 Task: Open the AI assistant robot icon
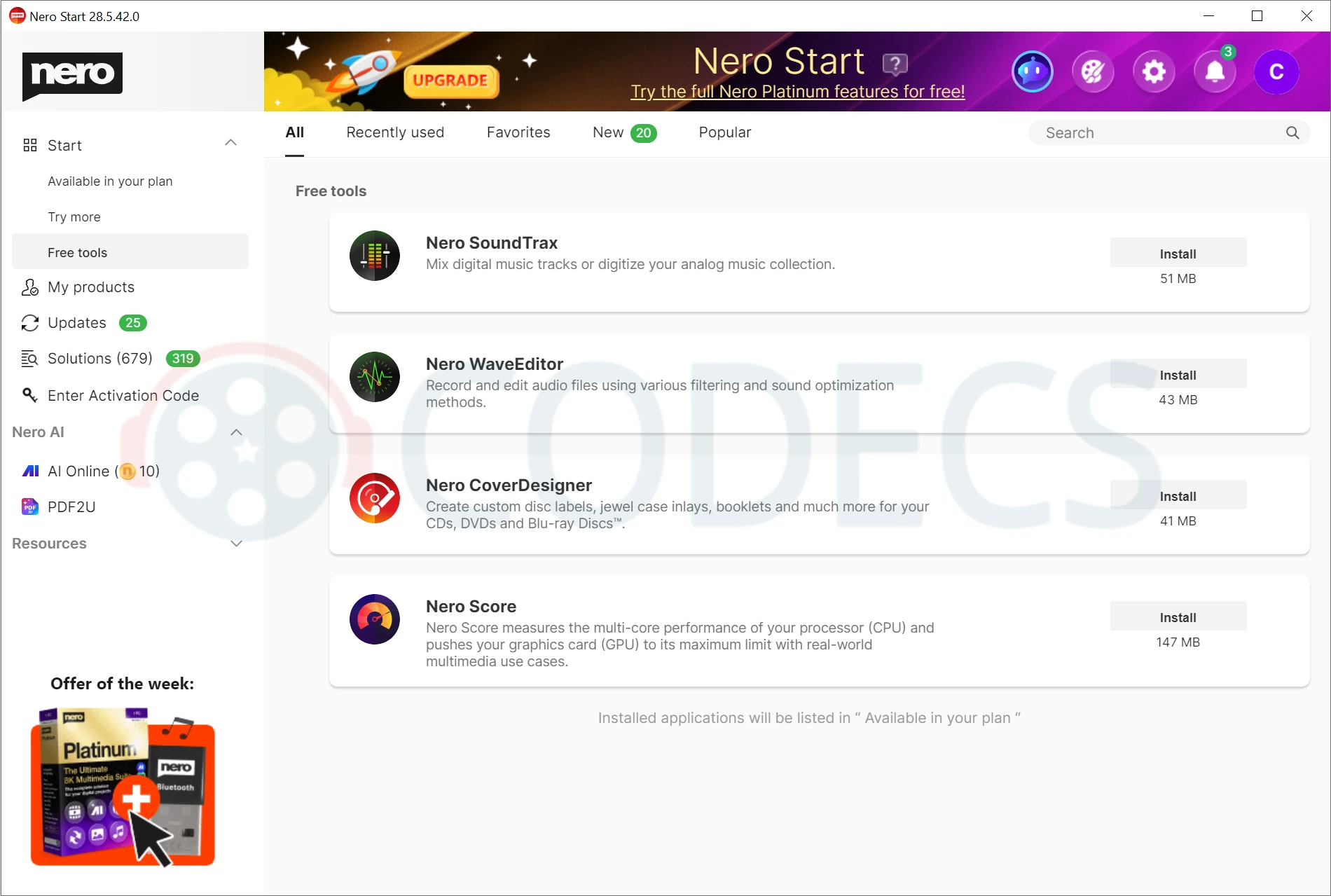tap(1032, 71)
